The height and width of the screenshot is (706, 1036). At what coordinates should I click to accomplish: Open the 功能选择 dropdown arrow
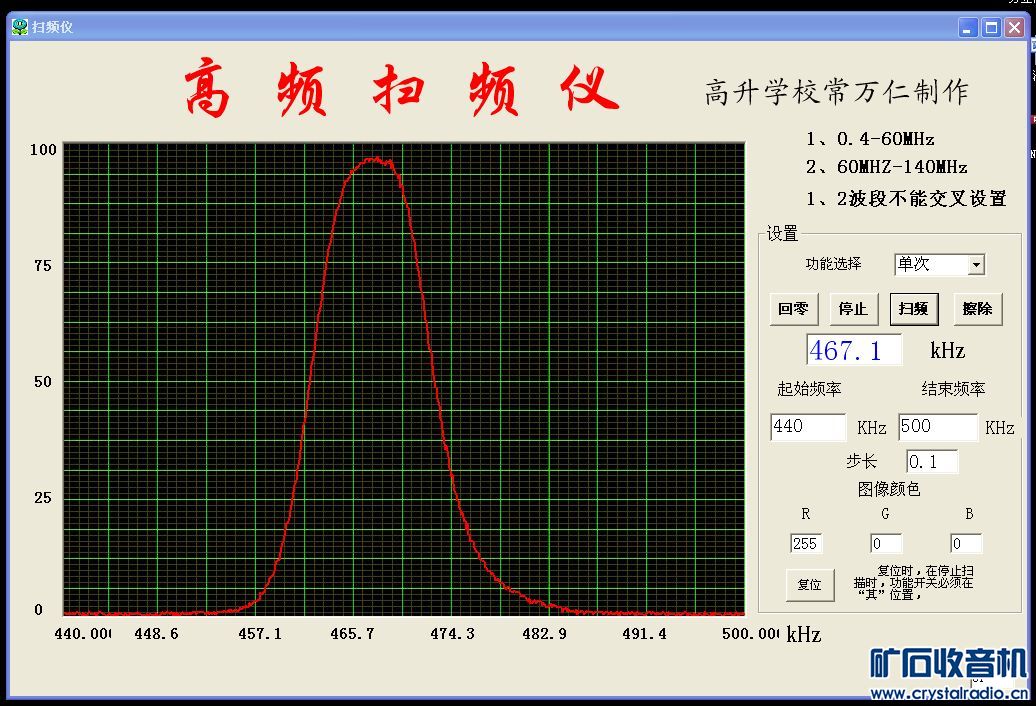tap(976, 265)
